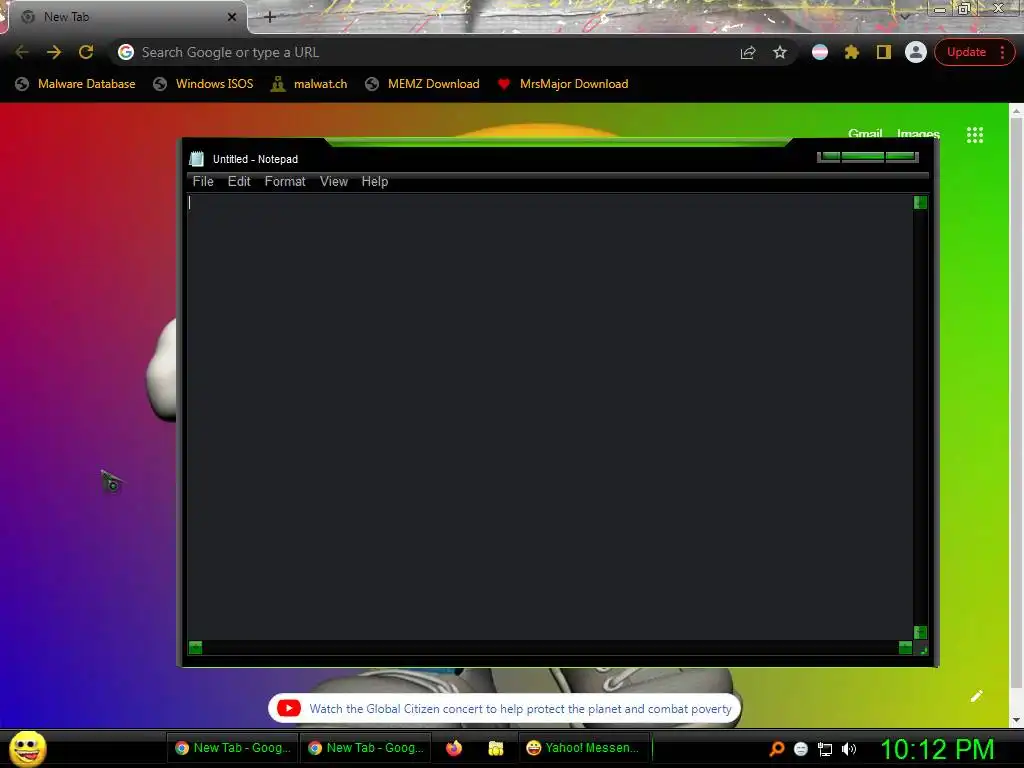Open Firefox from the taskbar
The height and width of the screenshot is (768, 1024).
(x=454, y=748)
